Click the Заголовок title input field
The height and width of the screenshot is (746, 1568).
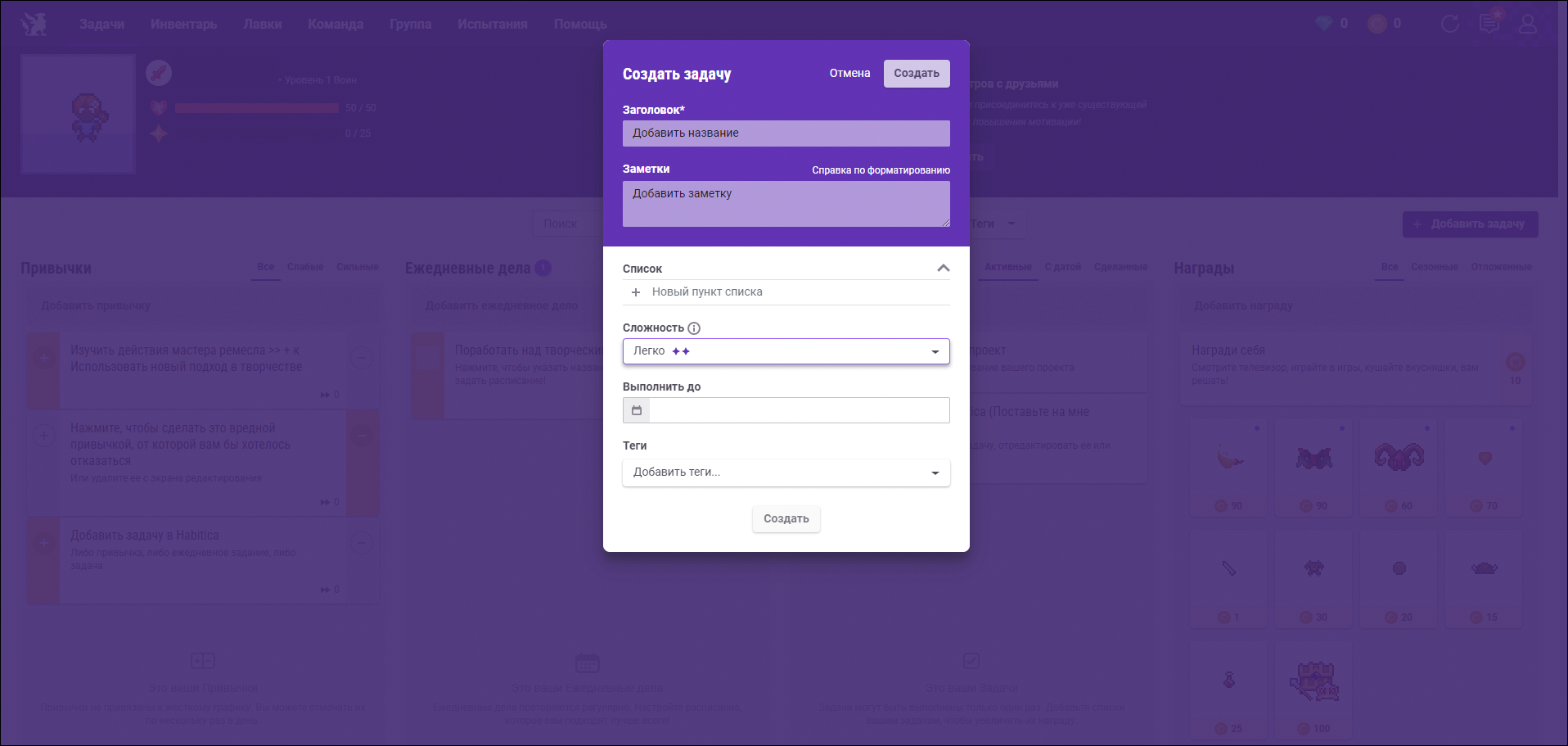(786, 133)
